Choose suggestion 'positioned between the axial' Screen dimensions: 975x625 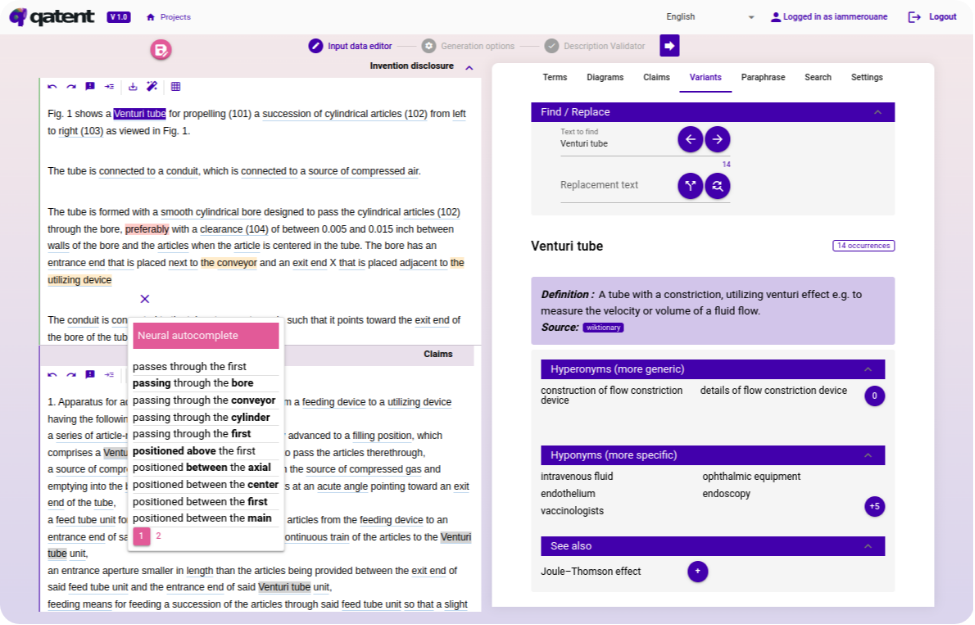click(x=201, y=468)
